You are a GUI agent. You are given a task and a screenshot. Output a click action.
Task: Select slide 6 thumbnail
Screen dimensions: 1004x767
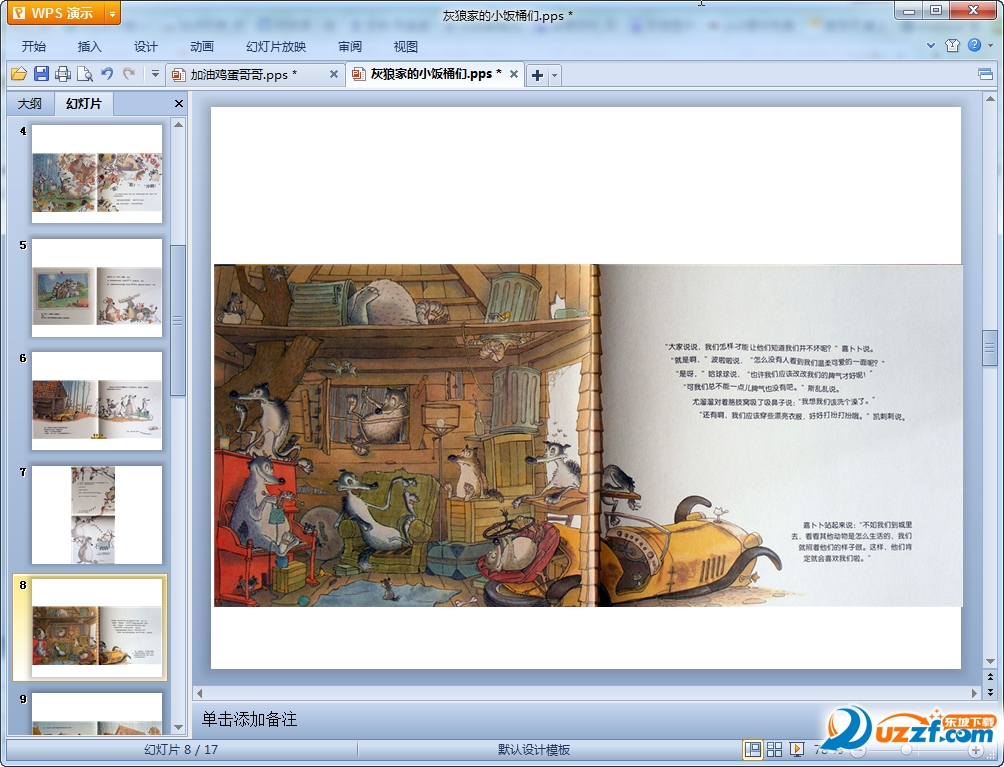click(x=97, y=401)
